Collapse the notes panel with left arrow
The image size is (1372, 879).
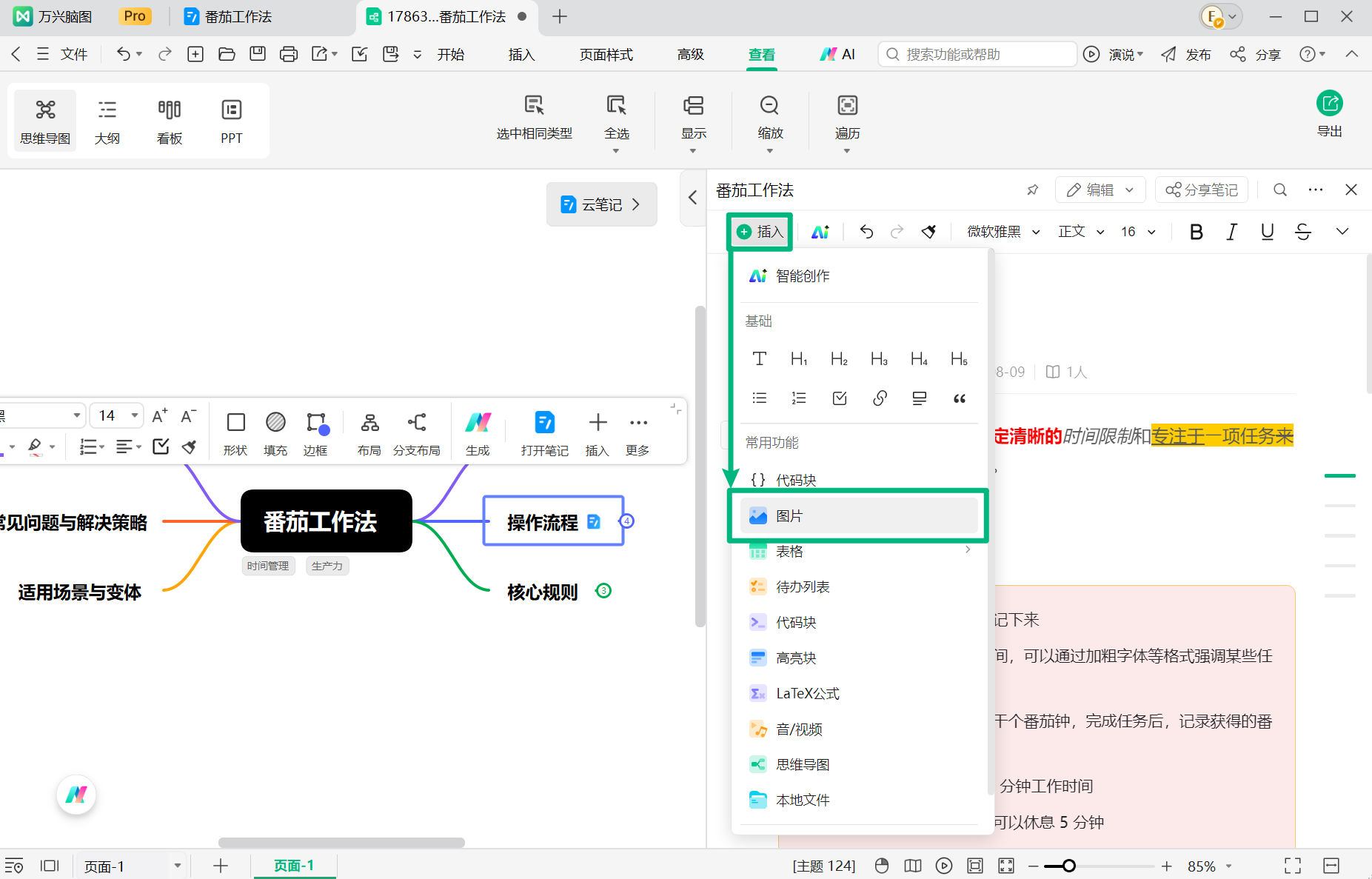[692, 198]
